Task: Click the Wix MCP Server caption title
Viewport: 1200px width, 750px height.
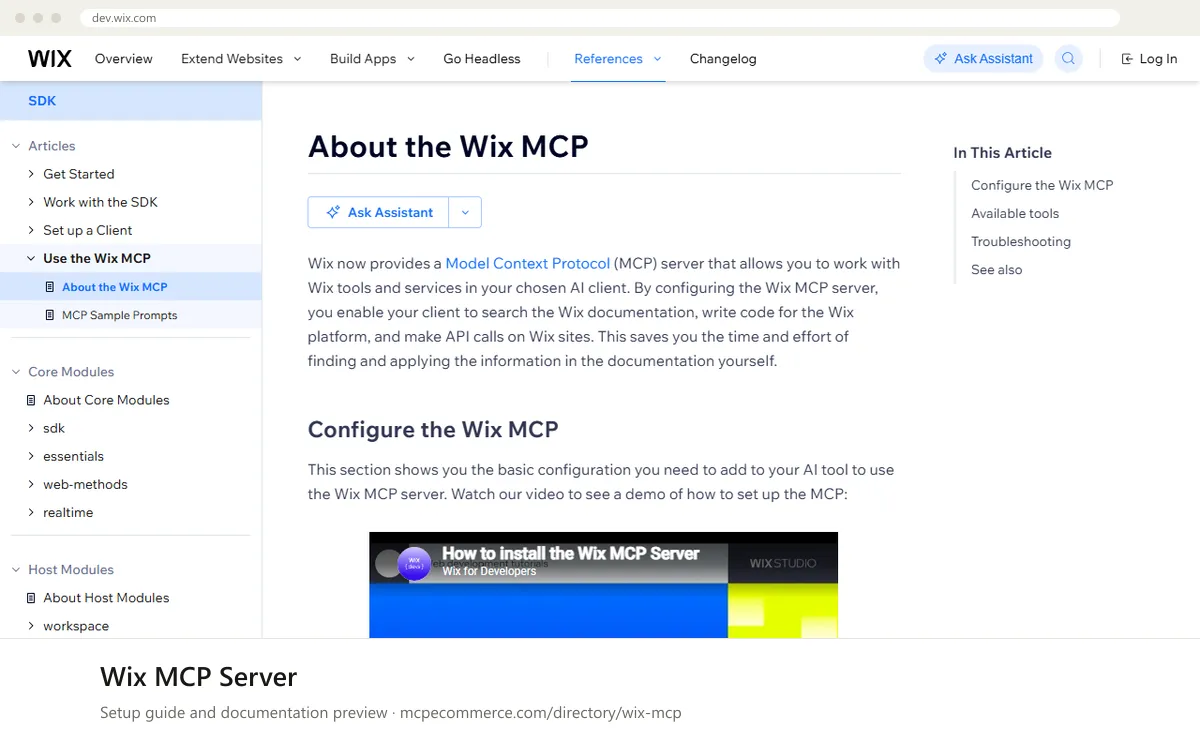Action: 199,677
